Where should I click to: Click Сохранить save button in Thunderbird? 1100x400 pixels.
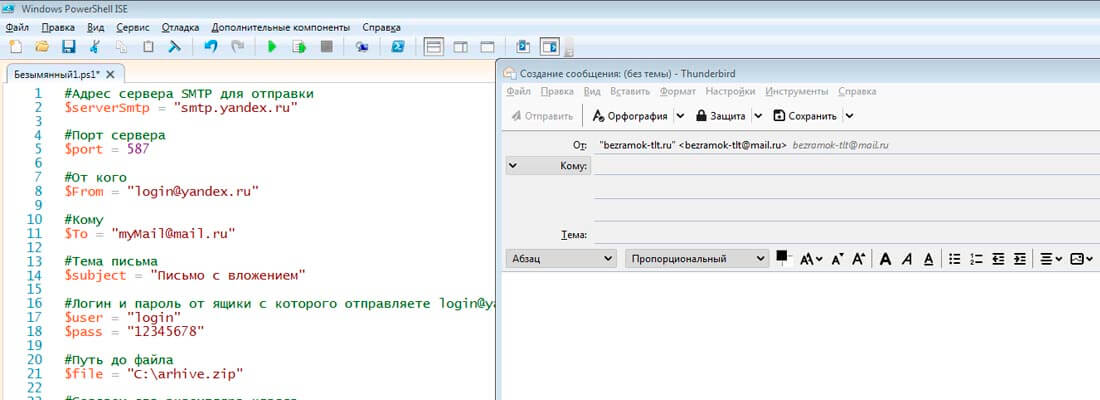(805, 116)
